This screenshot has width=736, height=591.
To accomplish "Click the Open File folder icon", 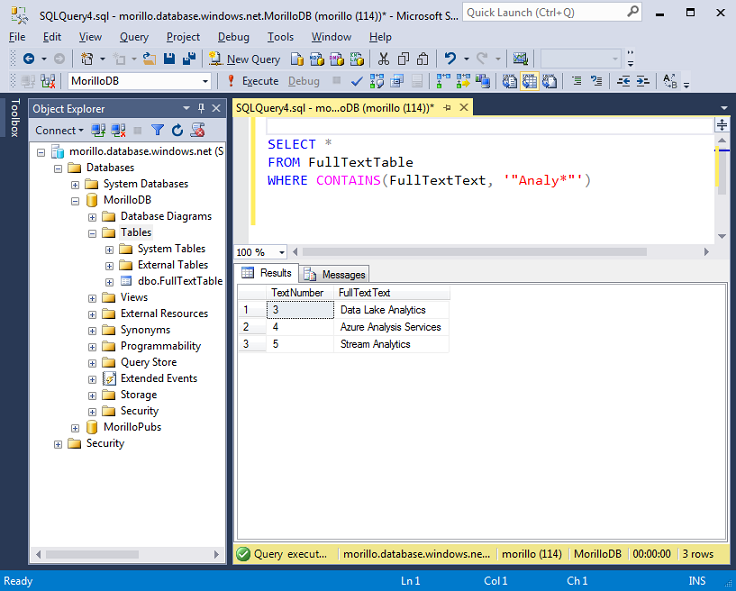I will [x=149, y=59].
